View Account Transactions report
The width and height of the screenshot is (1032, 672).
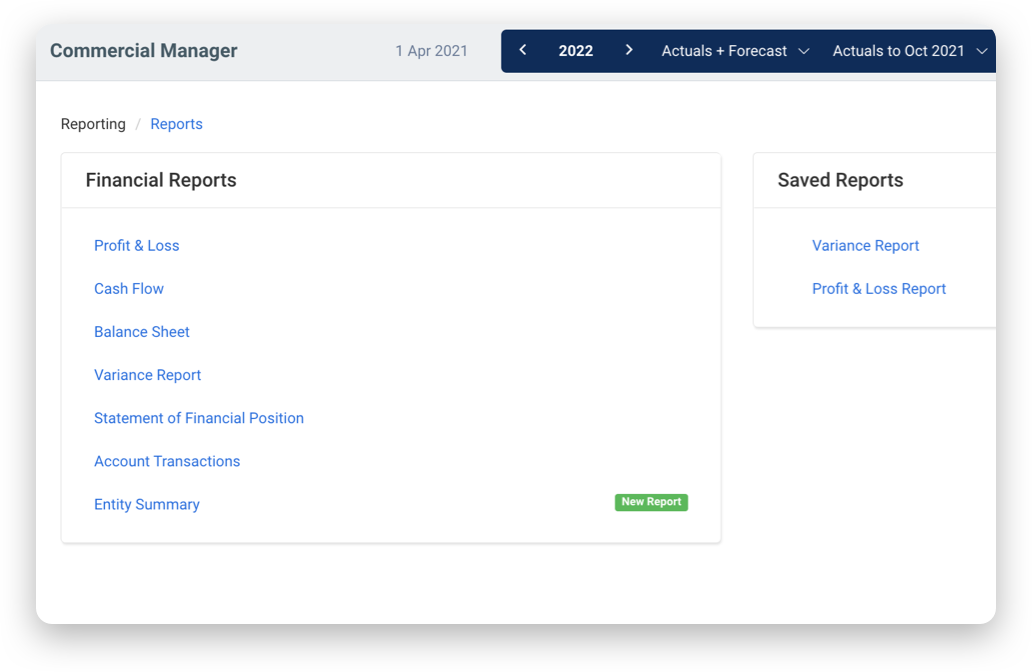(167, 461)
